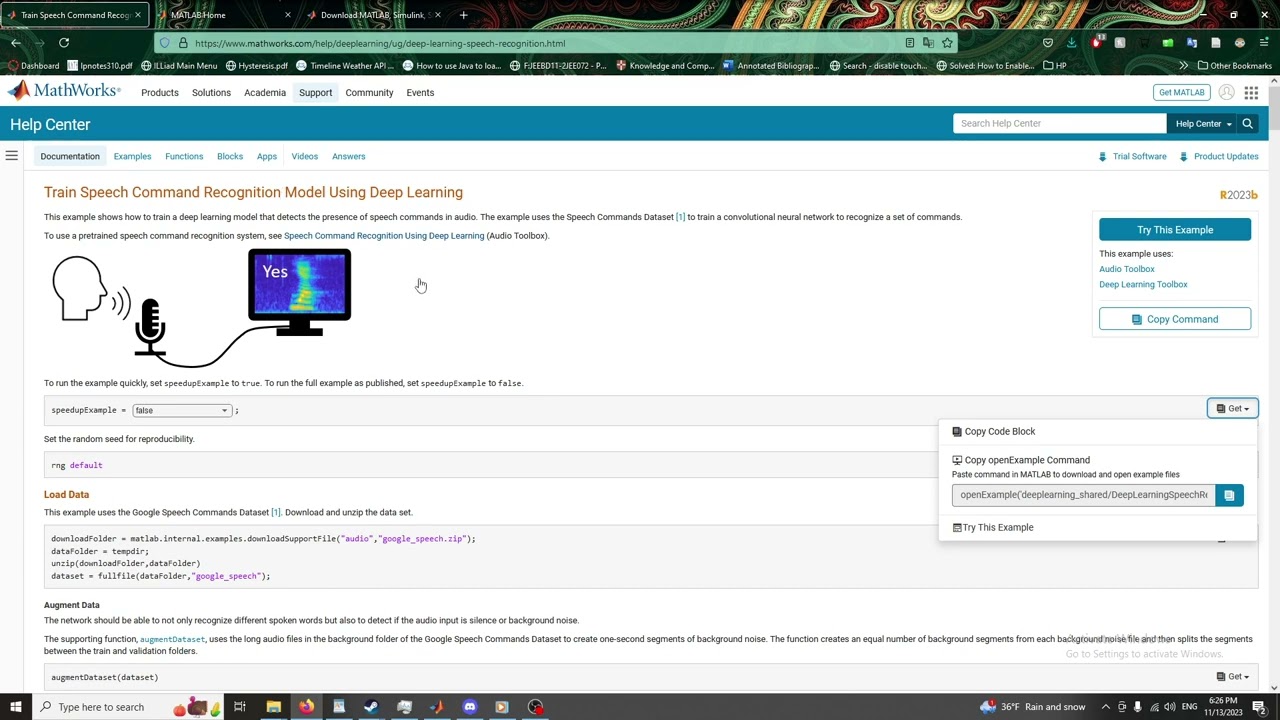Click the Help Center search magnifier button
Screen dimensions: 1280x720
pyautogui.click(x=1247, y=124)
